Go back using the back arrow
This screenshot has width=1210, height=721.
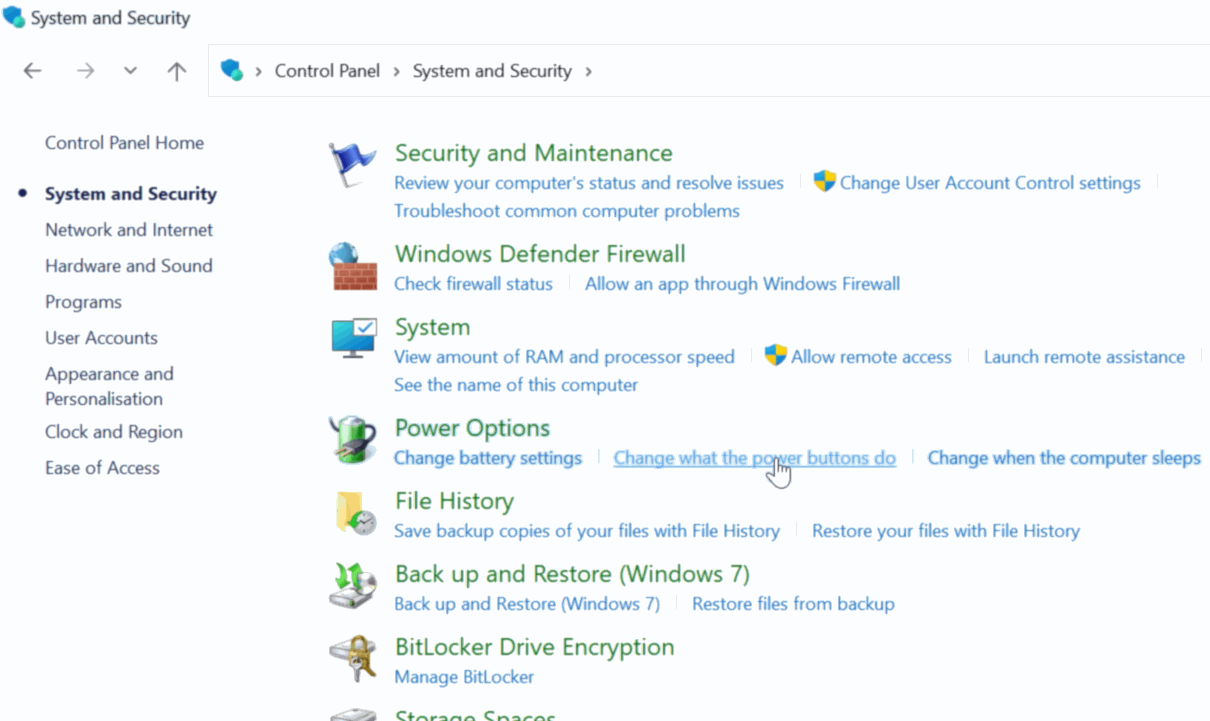33,71
